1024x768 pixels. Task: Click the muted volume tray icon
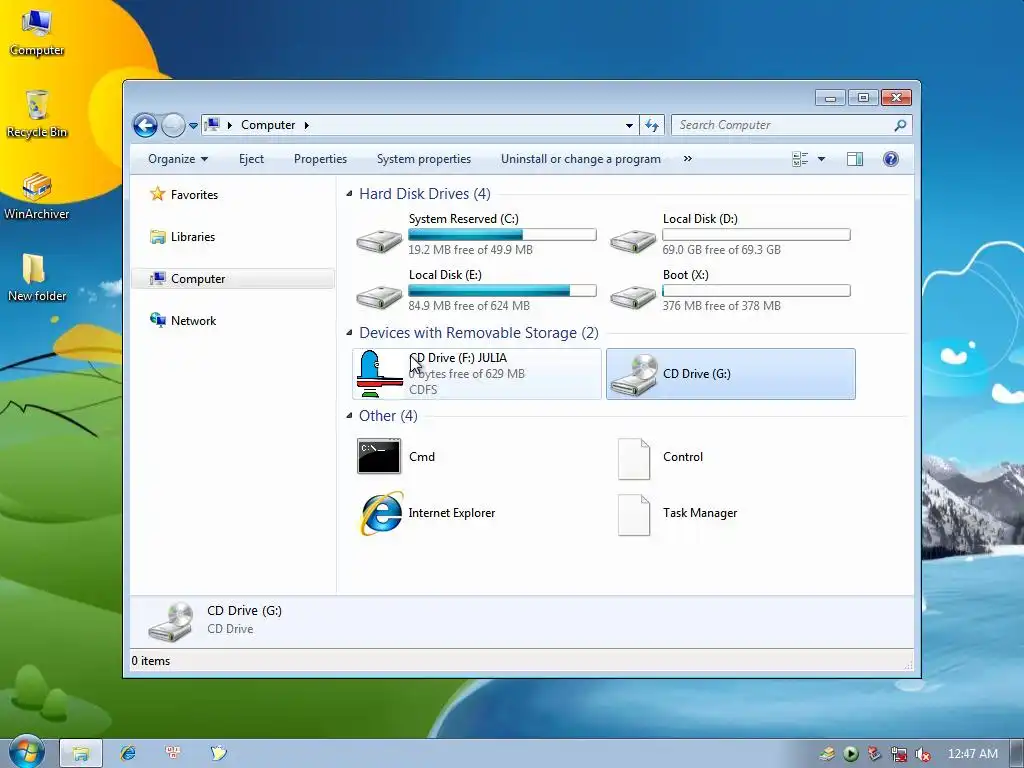click(922, 754)
